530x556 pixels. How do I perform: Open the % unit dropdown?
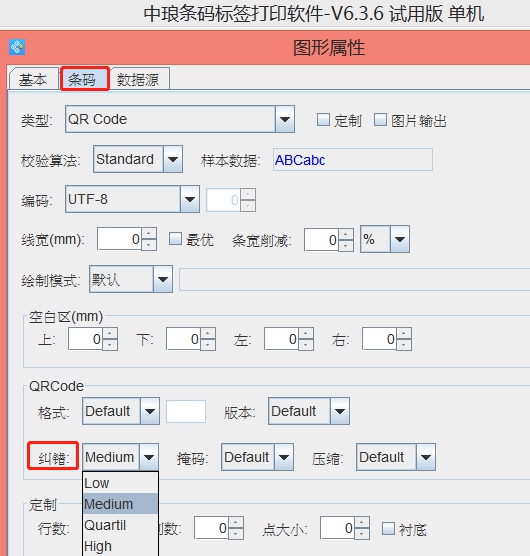tap(385, 239)
